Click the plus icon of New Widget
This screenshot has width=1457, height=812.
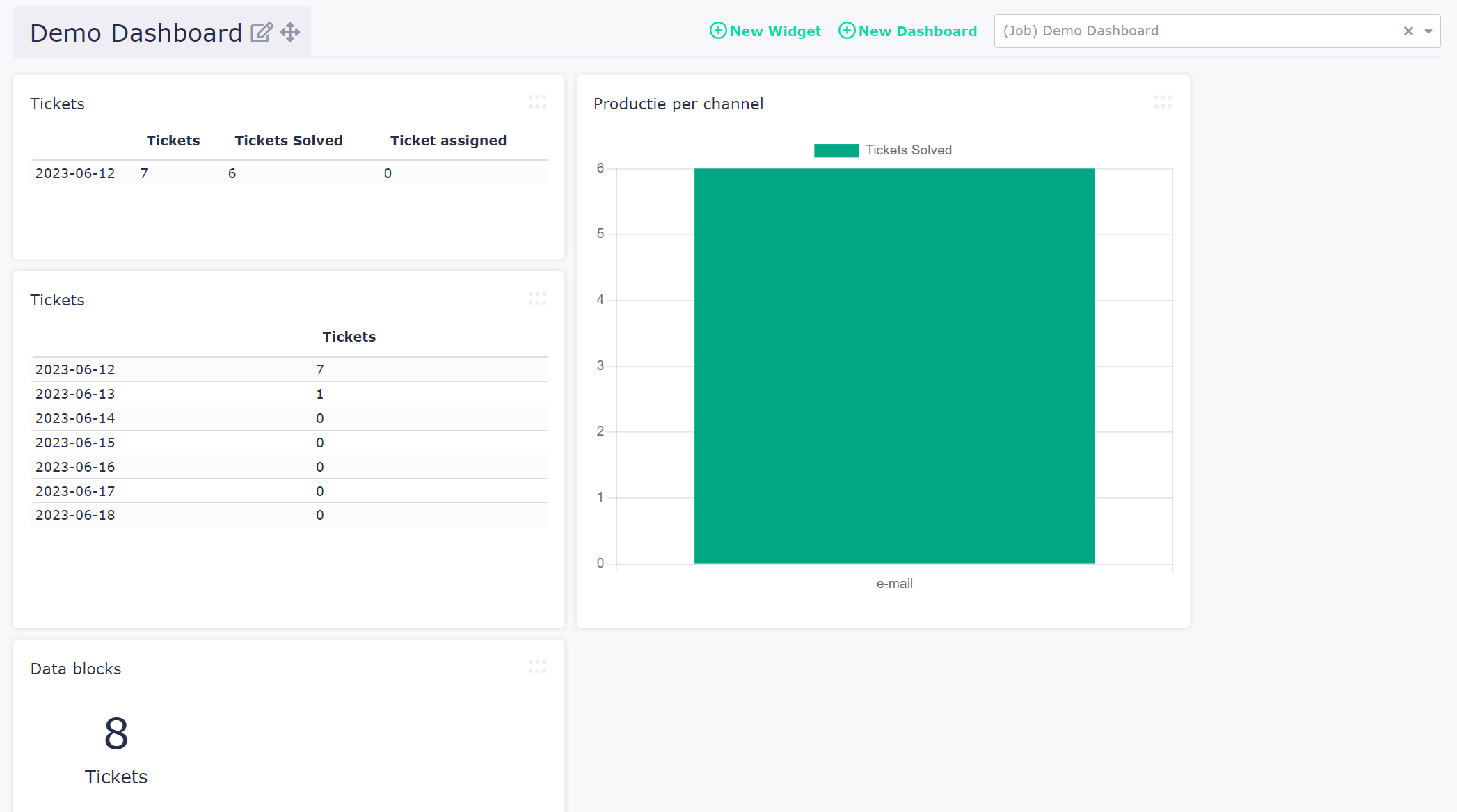(718, 31)
